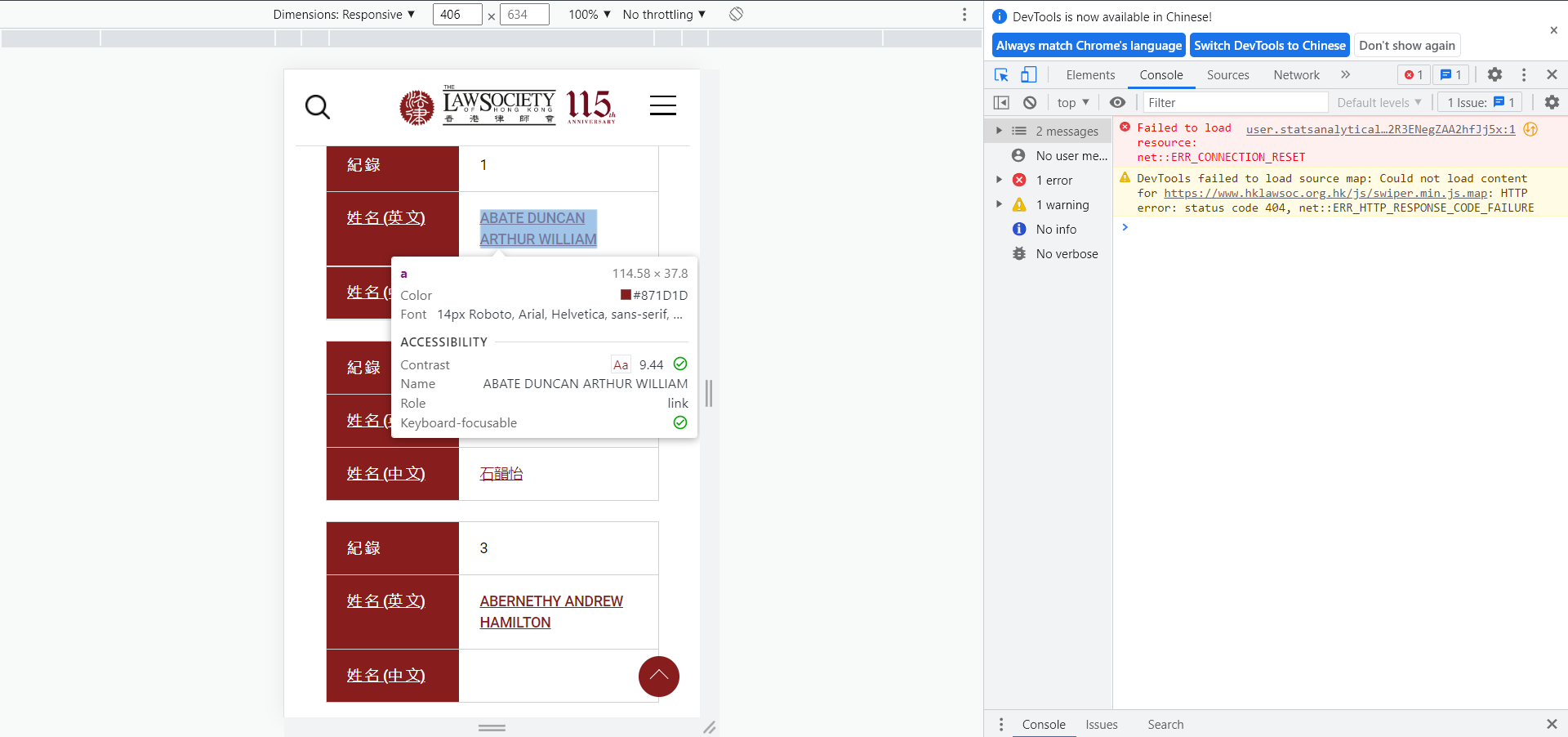This screenshot has width=1568, height=737.
Task: Click the inspect element selector icon
Action: pos(1001,75)
